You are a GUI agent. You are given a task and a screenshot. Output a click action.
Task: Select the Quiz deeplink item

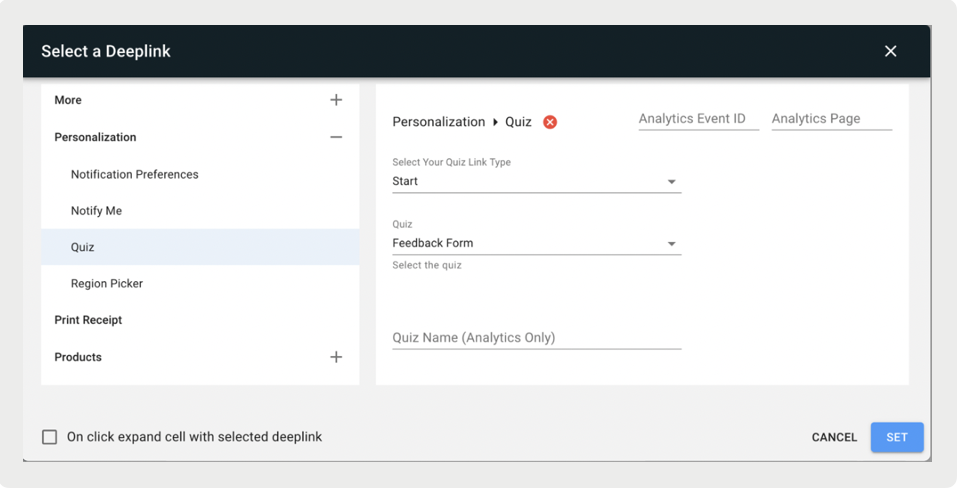200,247
